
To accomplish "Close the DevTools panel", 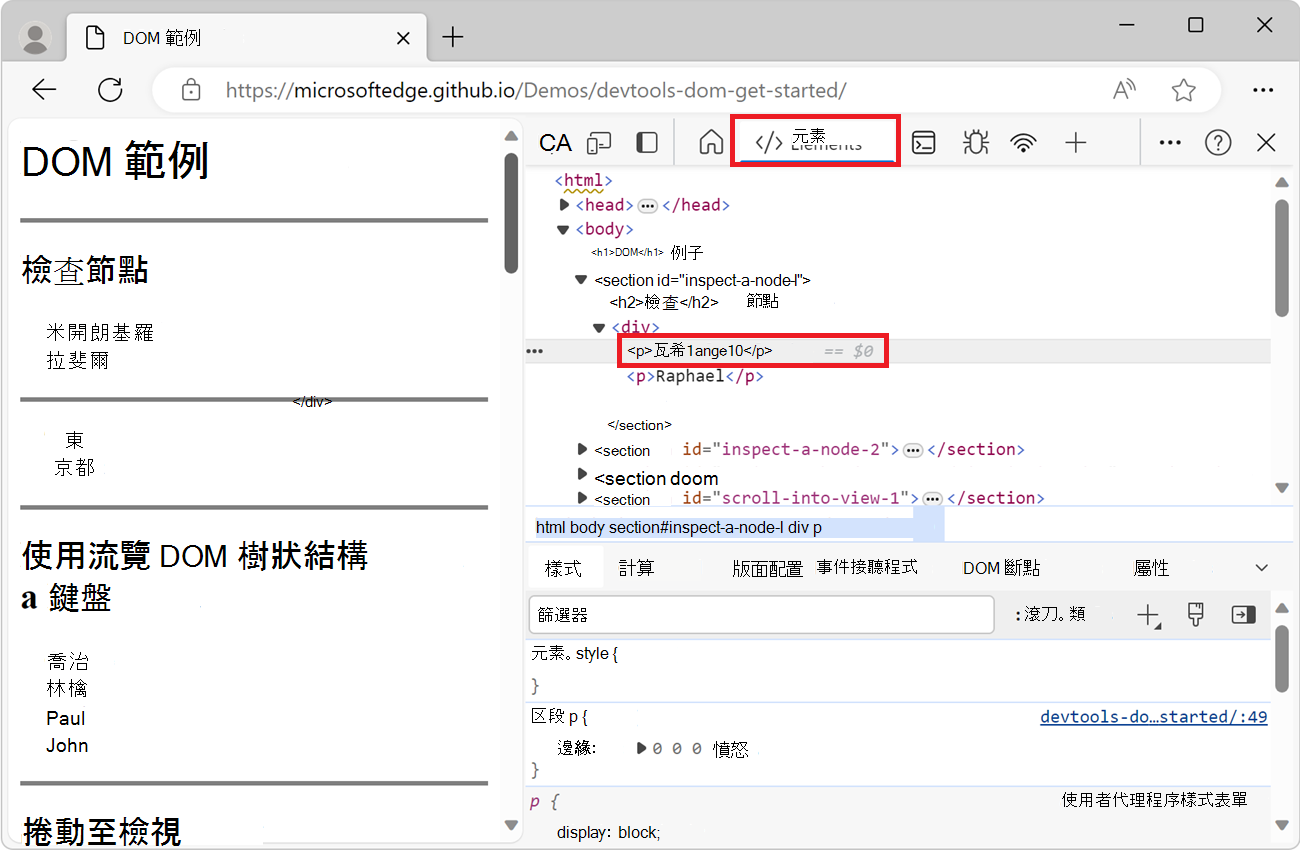I will point(1266,143).
